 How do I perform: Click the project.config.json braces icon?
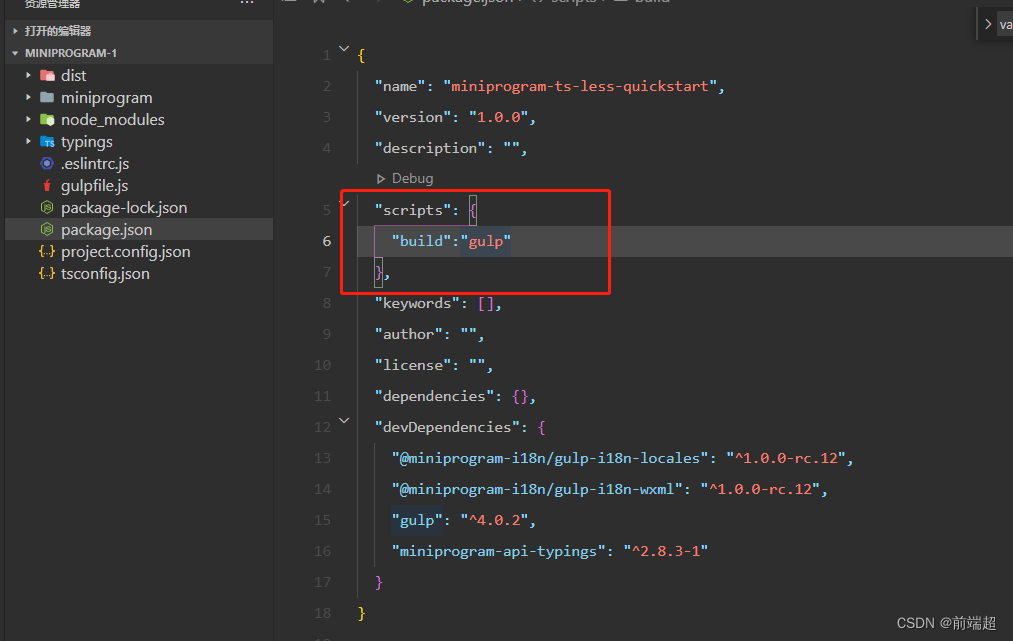point(47,251)
